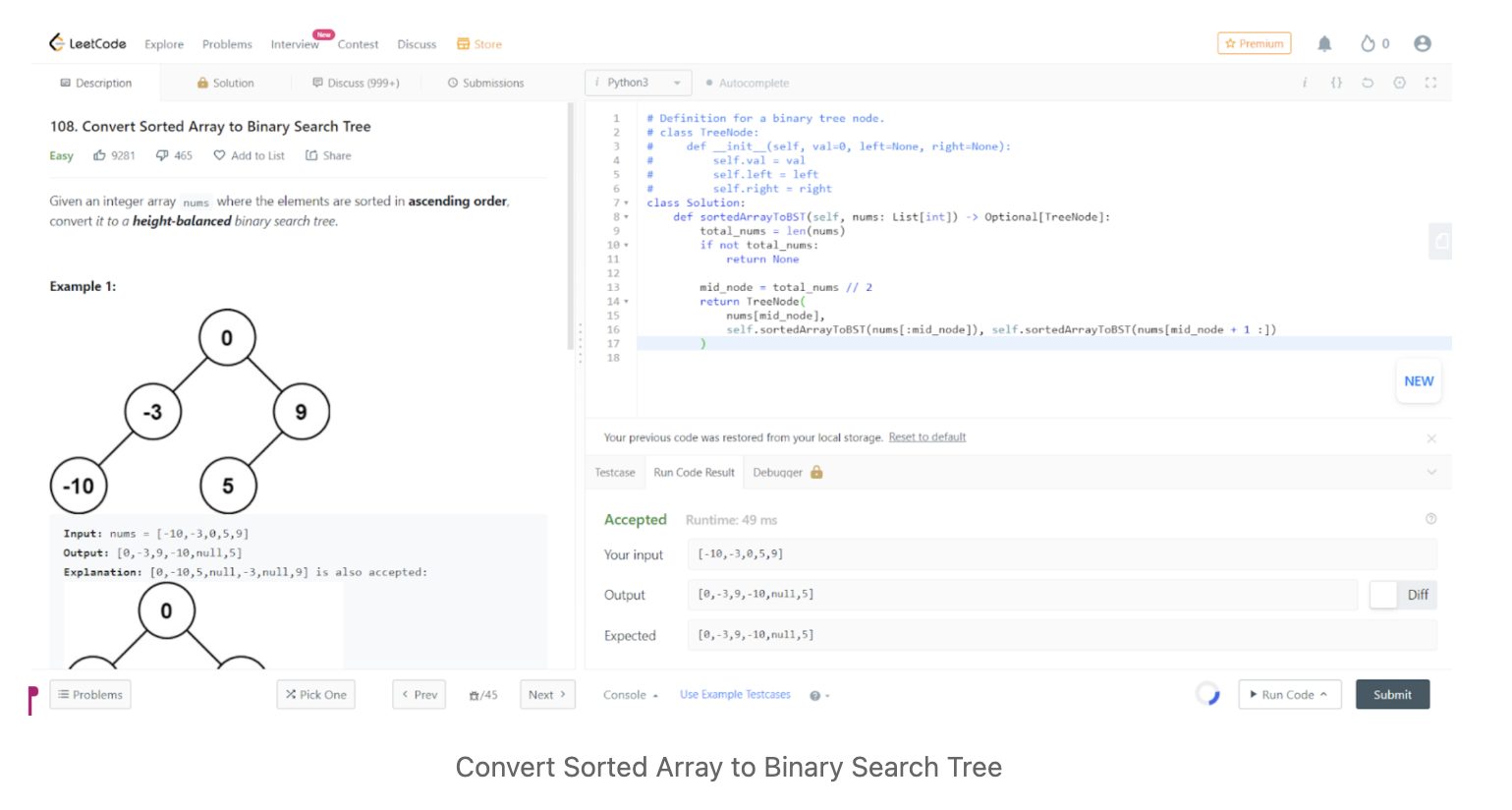Open editor settings gear icon

(1399, 83)
